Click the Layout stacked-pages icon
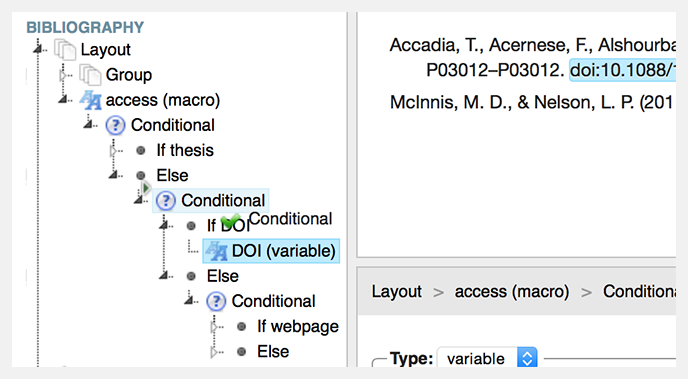This screenshot has width=688, height=379. [x=65, y=49]
